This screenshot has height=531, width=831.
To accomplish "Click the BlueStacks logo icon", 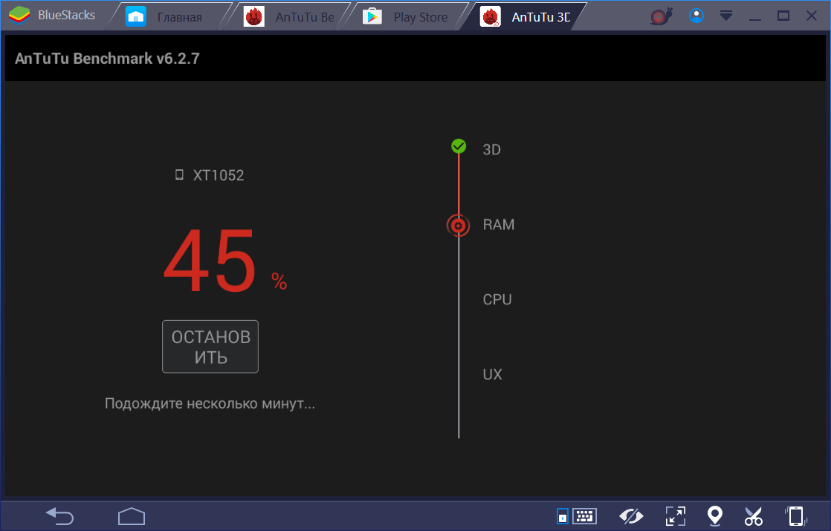I will pos(20,15).
